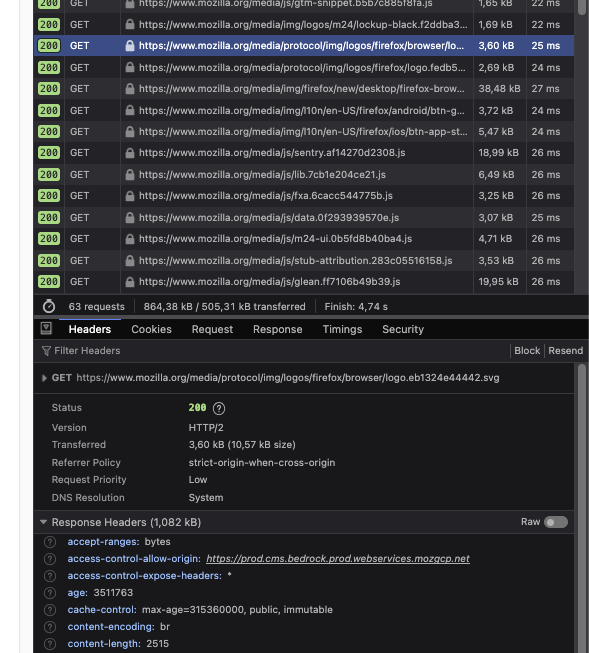Screen dimensions: 589x653
Task: Open the Timings tab
Action: click(342, 329)
